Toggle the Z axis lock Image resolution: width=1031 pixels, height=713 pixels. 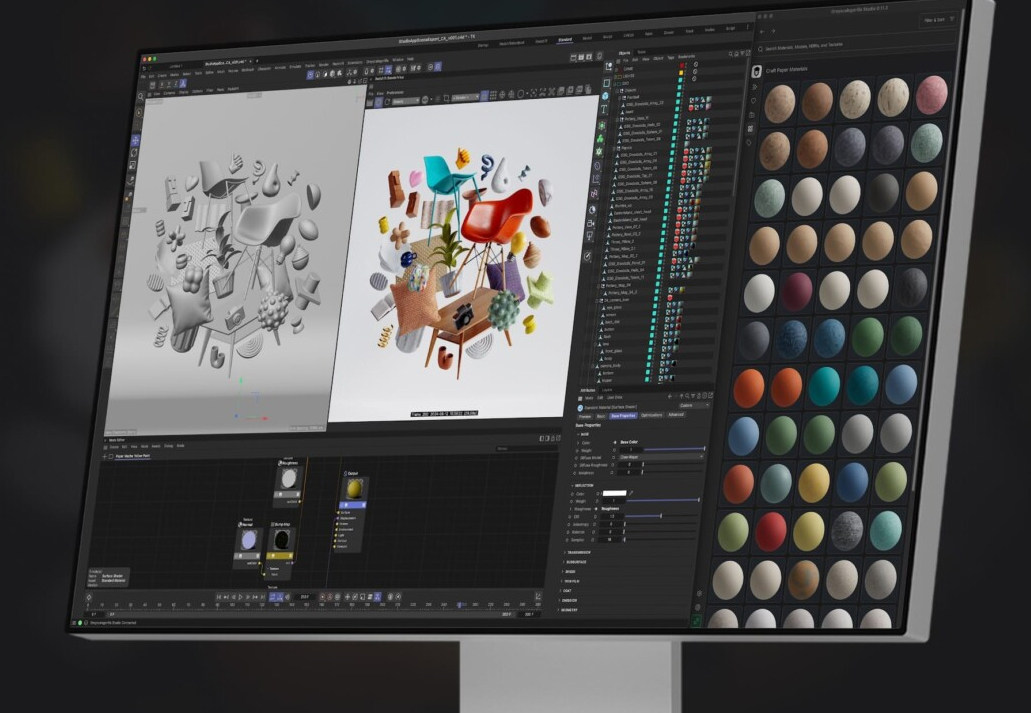[176, 84]
